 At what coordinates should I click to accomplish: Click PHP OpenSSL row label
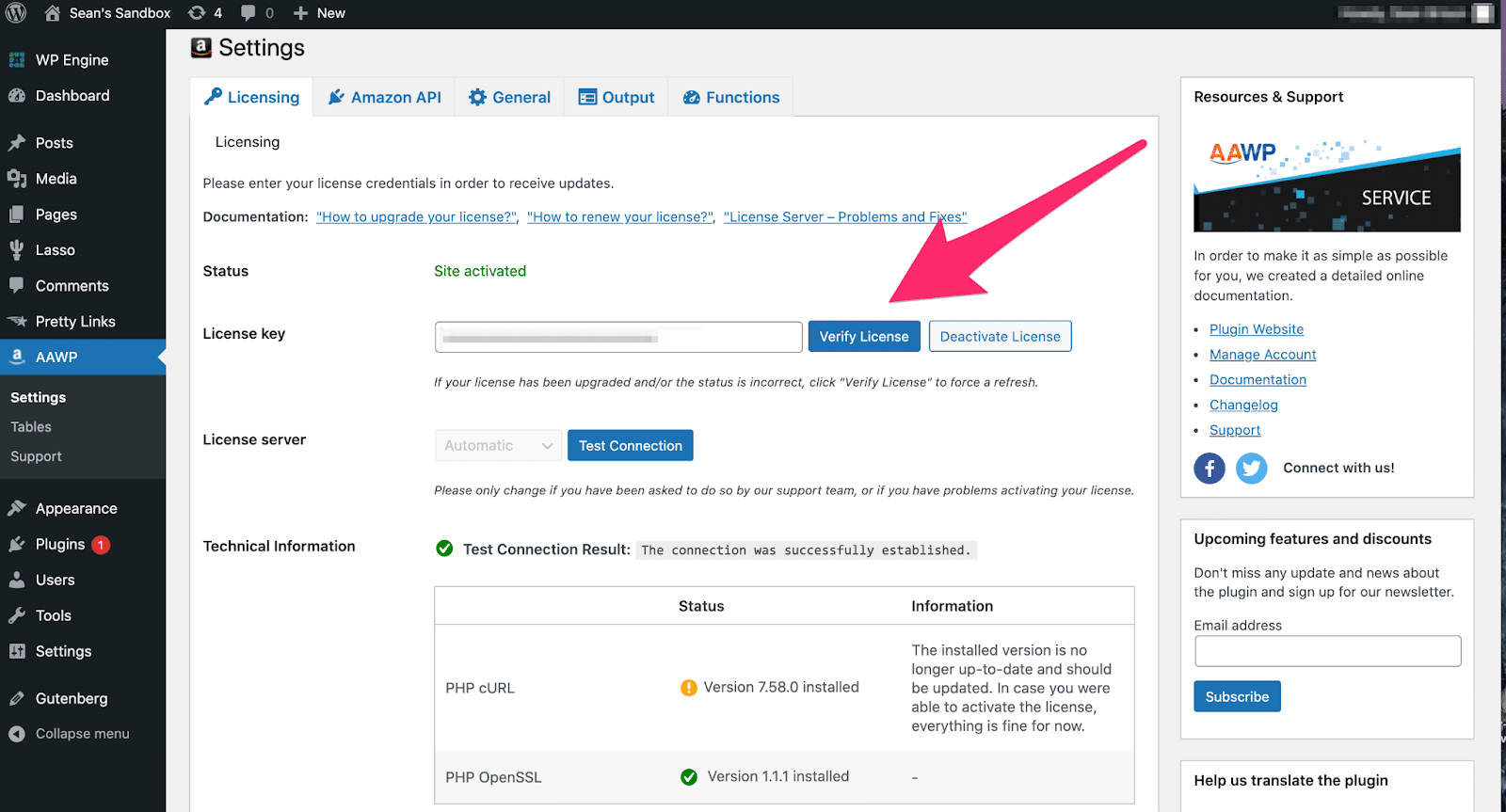(493, 778)
